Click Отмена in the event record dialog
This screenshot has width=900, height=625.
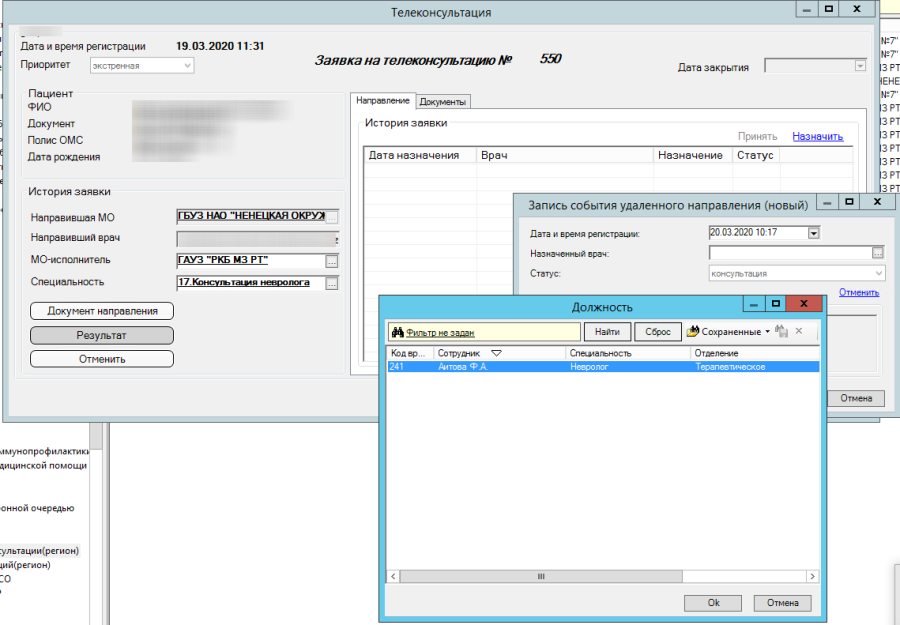856,398
